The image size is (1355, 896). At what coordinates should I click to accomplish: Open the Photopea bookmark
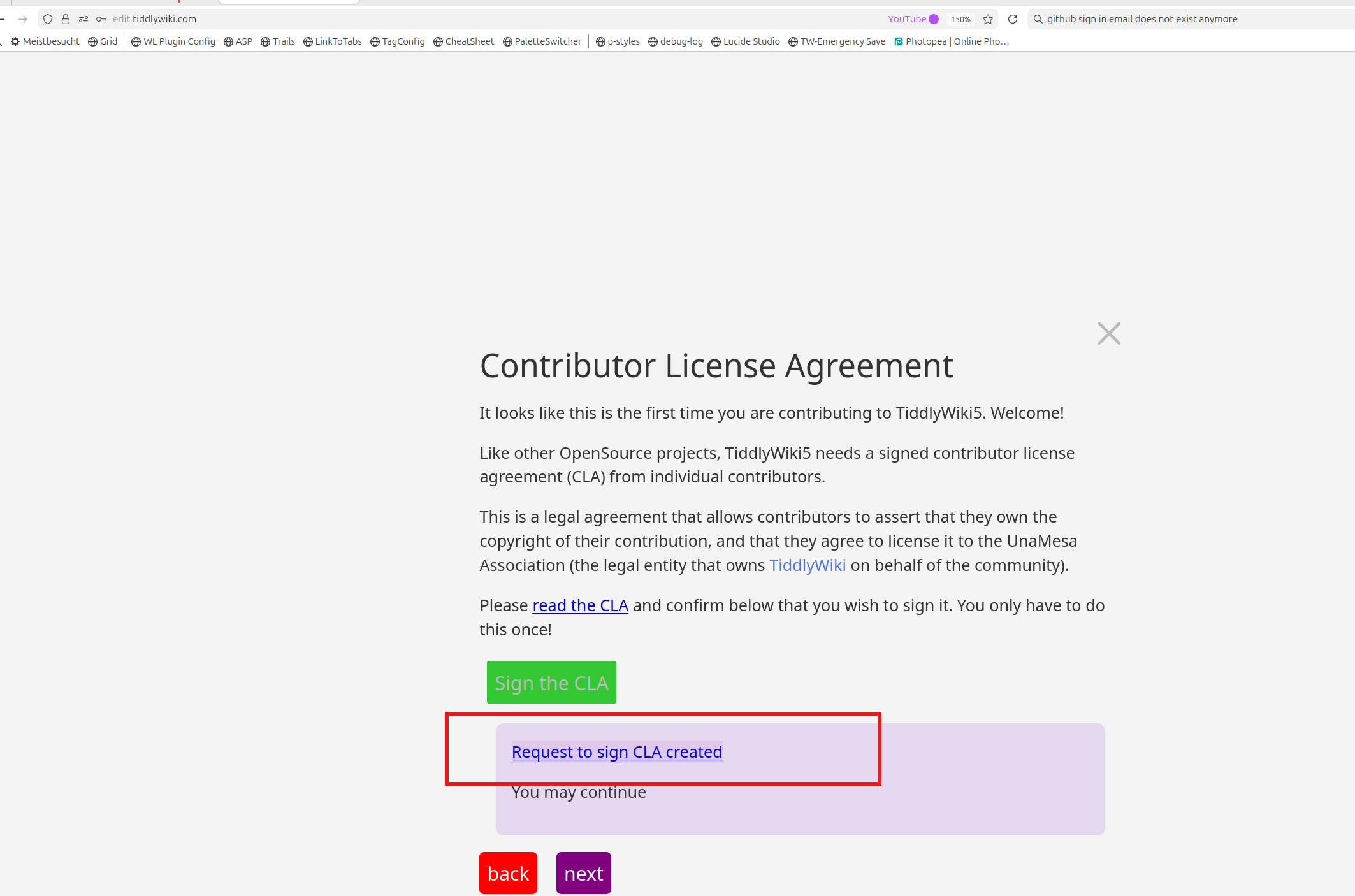click(x=952, y=41)
